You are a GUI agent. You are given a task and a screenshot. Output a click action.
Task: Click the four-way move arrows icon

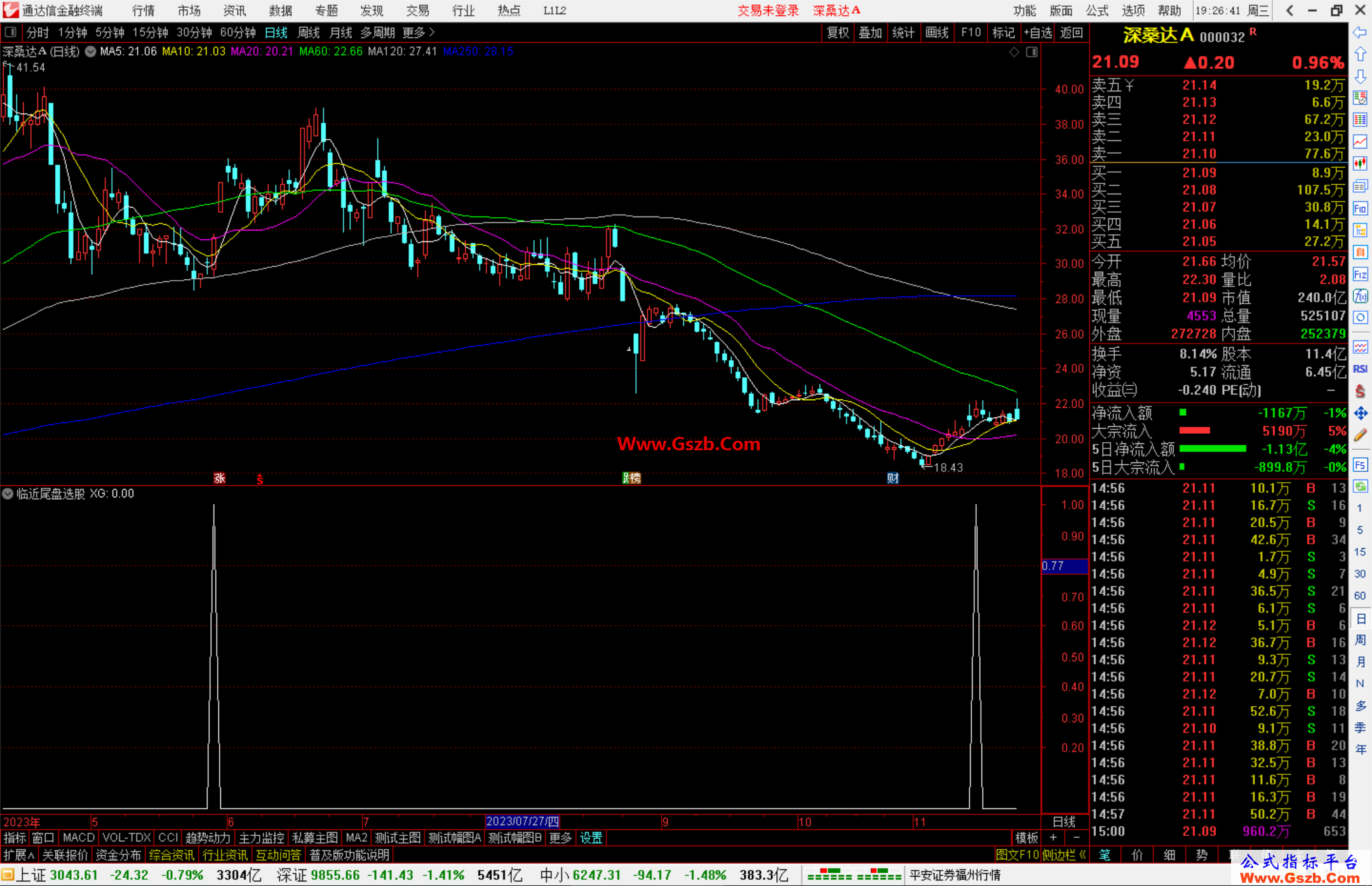(1360, 413)
